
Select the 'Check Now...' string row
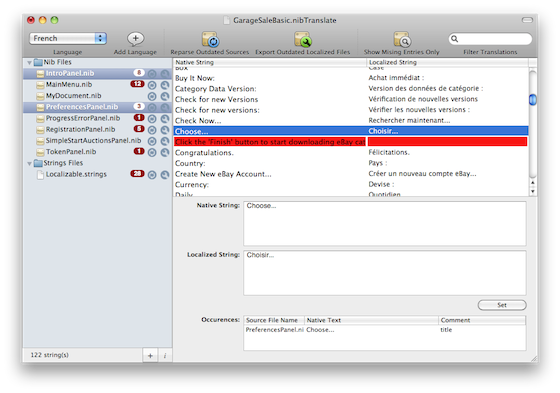coord(351,121)
